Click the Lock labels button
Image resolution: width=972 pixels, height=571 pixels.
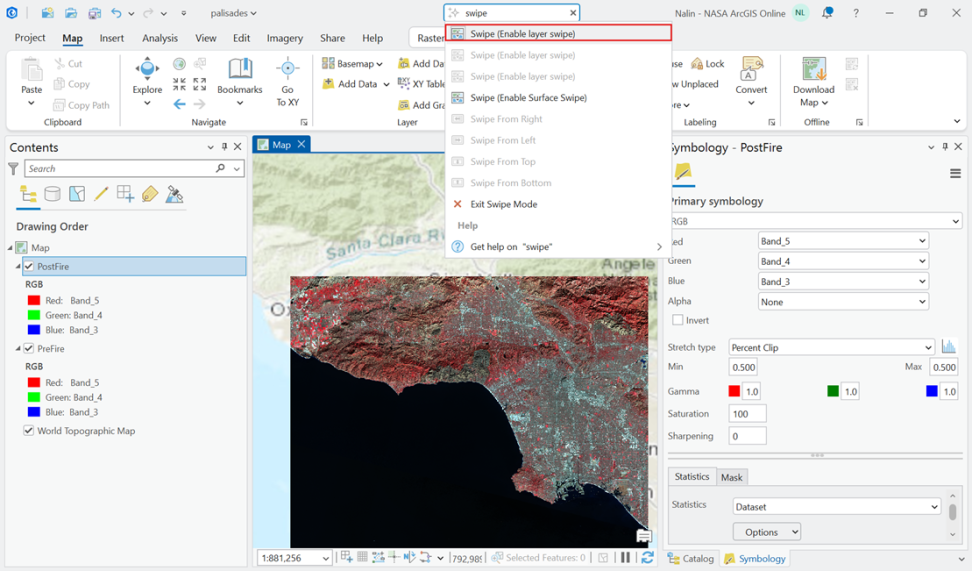click(x=707, y=63)
